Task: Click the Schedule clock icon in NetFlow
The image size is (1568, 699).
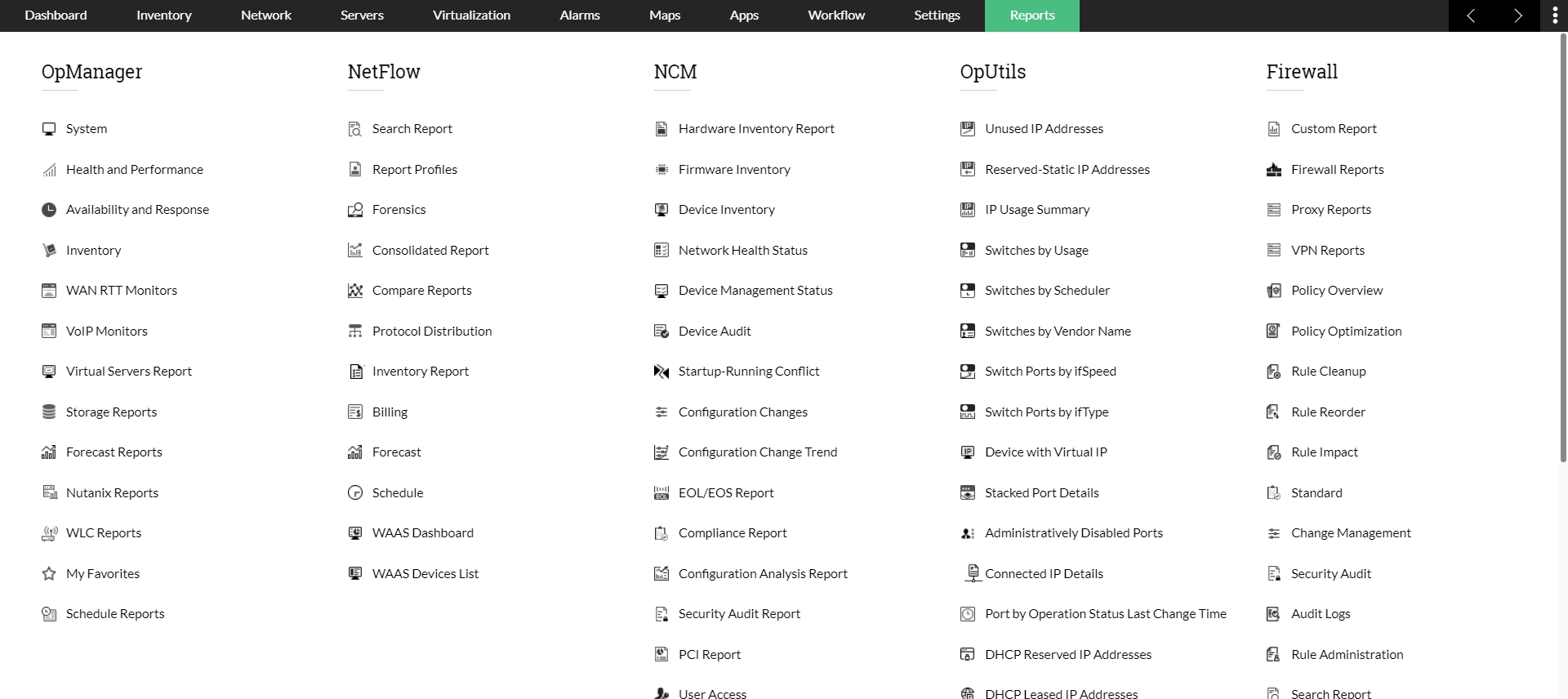Action: tap(355, 493)
